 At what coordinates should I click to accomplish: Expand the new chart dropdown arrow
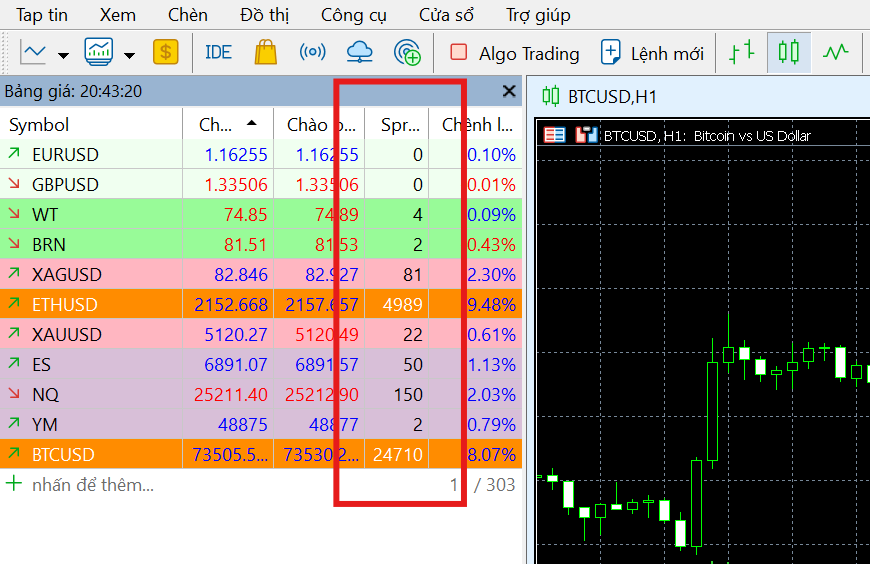[64, 55]
